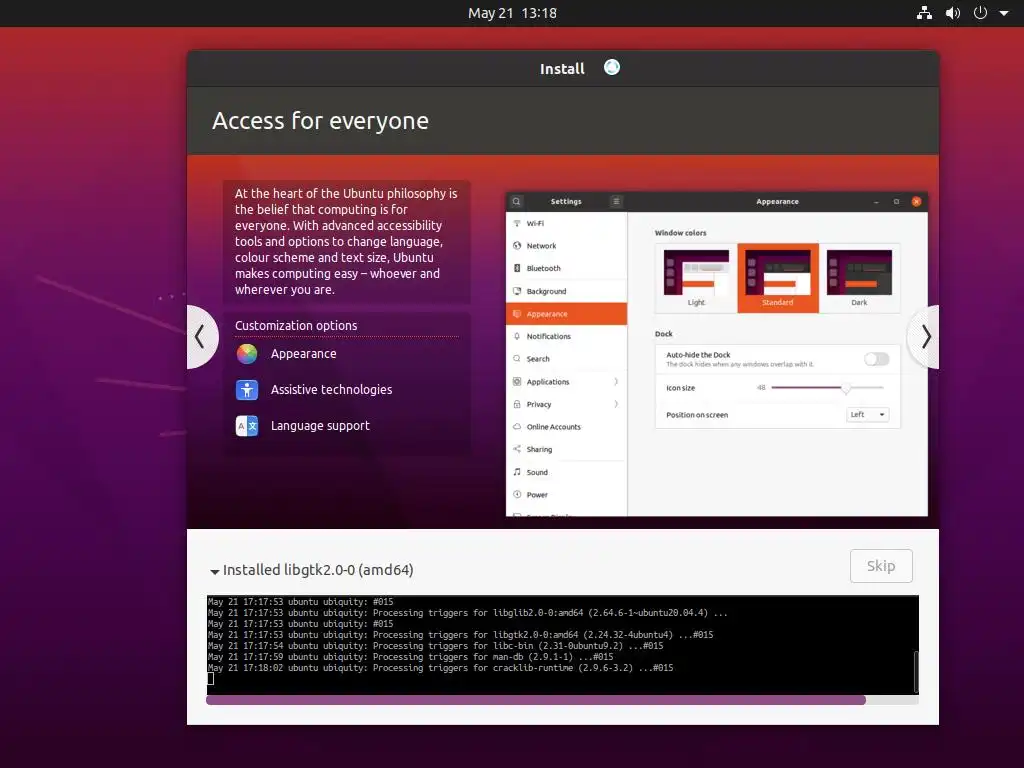Click the Search magnifier icon in sidebar

pos(517,359)
